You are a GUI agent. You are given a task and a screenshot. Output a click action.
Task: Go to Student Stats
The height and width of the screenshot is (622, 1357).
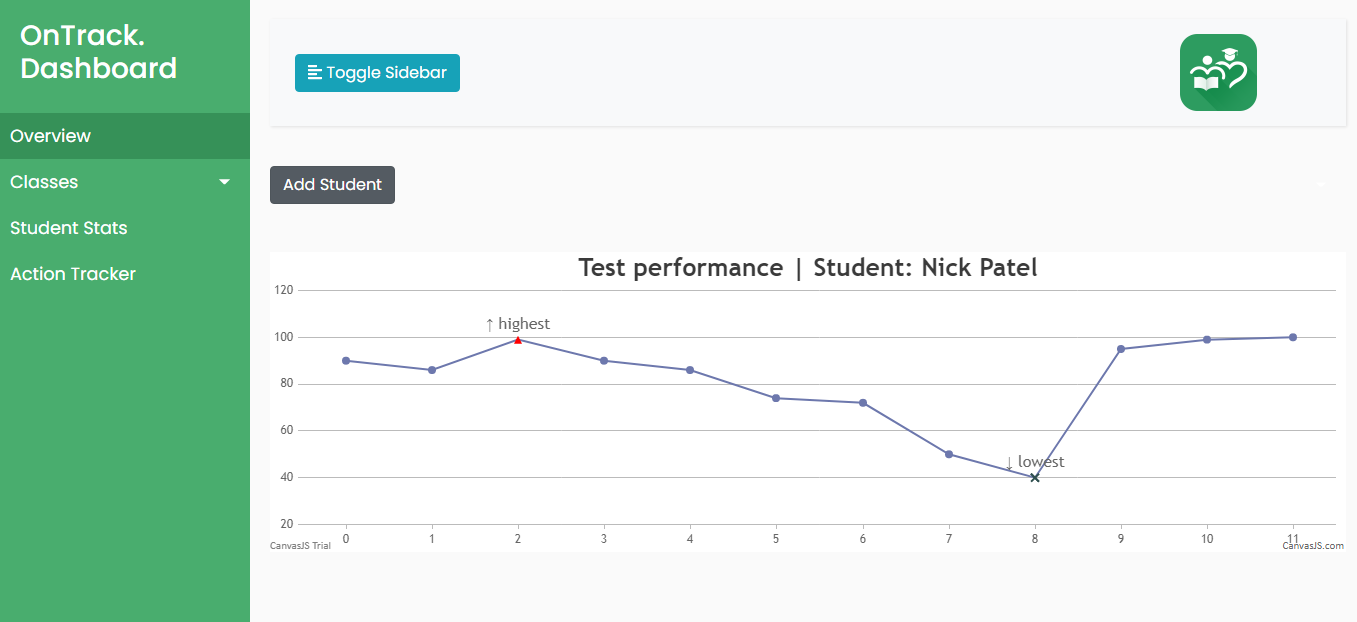69,228
